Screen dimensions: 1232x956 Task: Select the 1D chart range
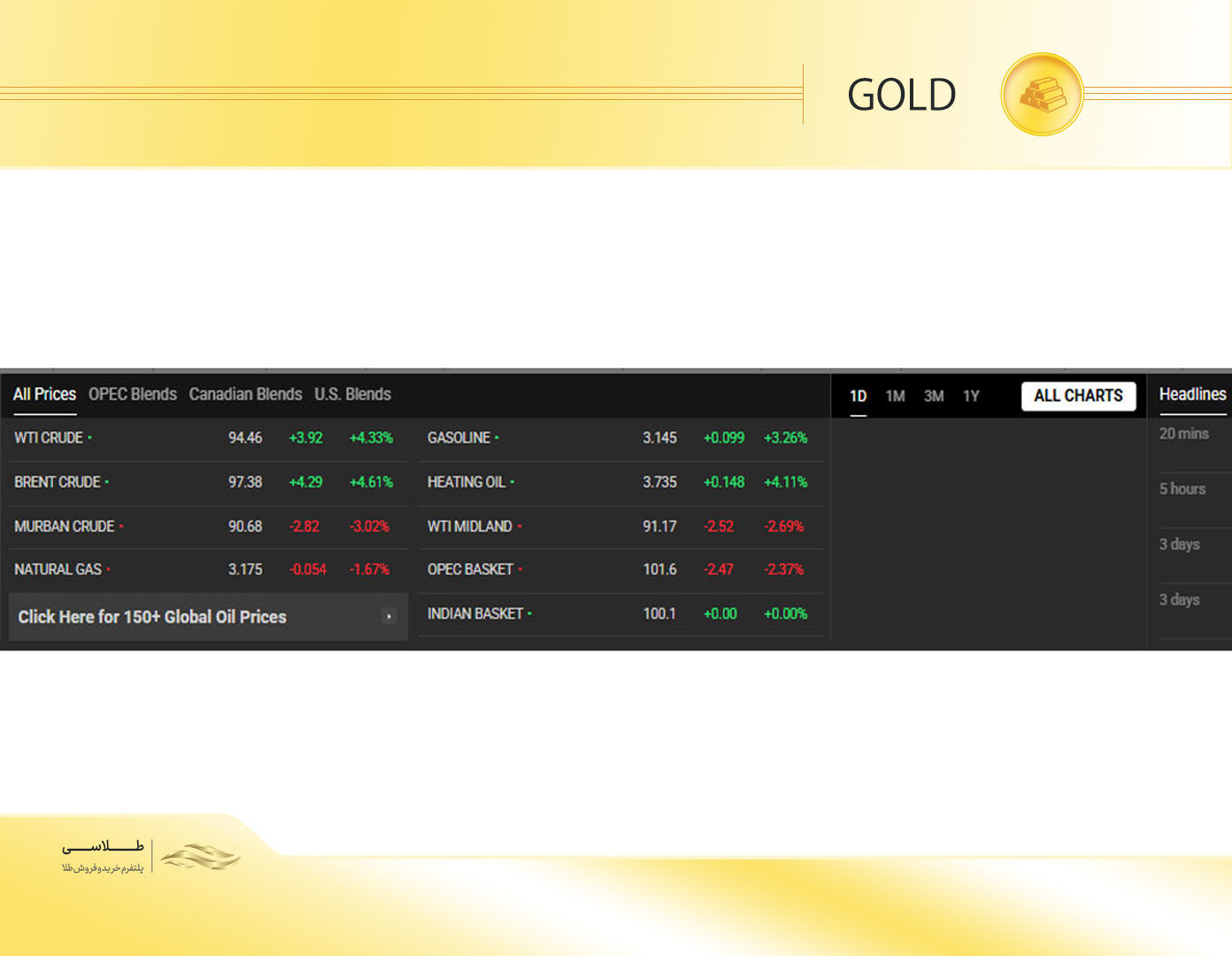tap(859, 397)
